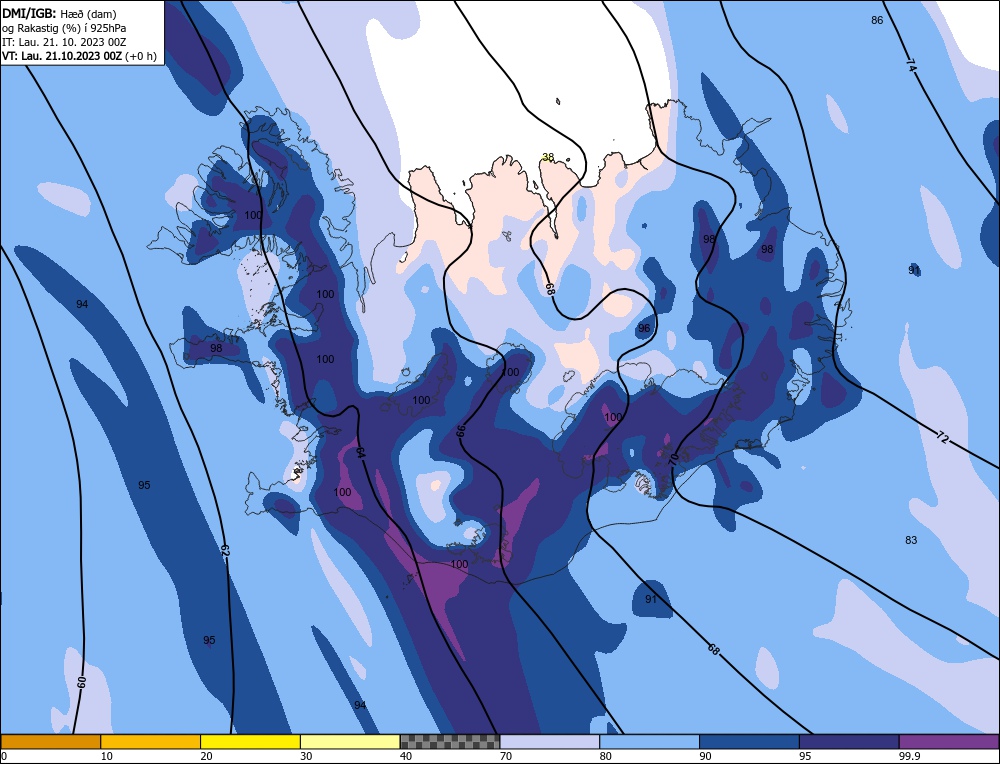Click the text "og Rakastig (%) í 925hPa"
Screen dimensions: 1000x764
tap(64, 28)
